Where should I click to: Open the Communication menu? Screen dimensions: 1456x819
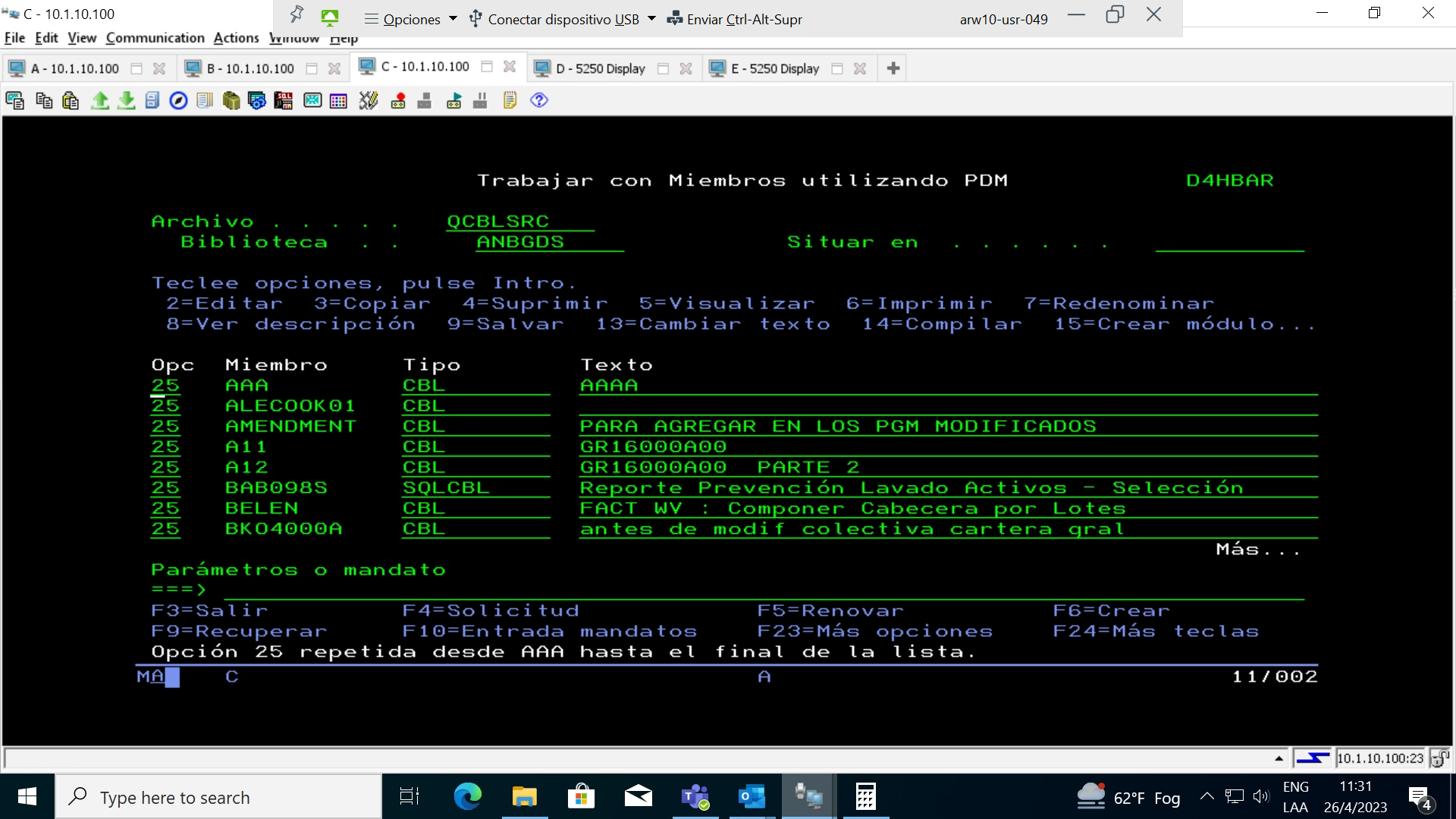(155, 38)
